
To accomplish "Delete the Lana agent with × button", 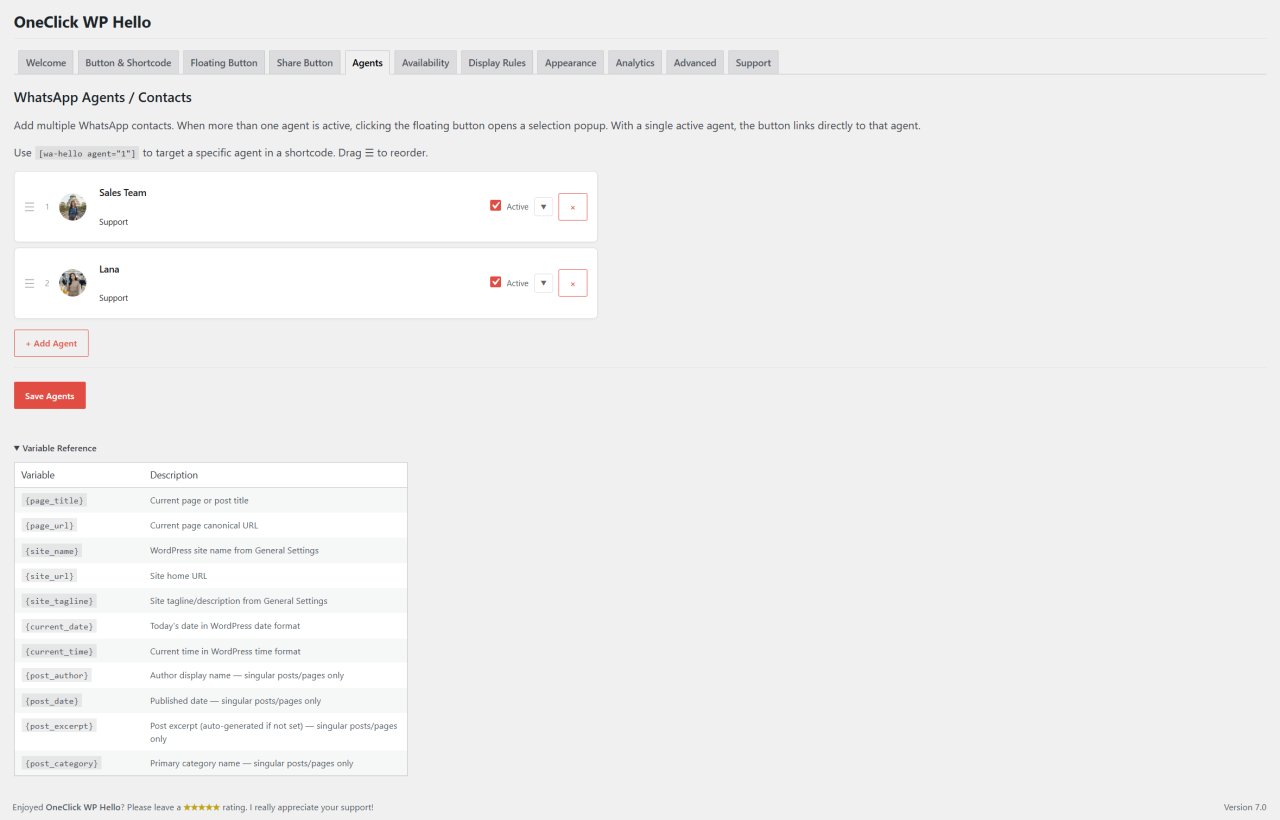I will 573,283.
